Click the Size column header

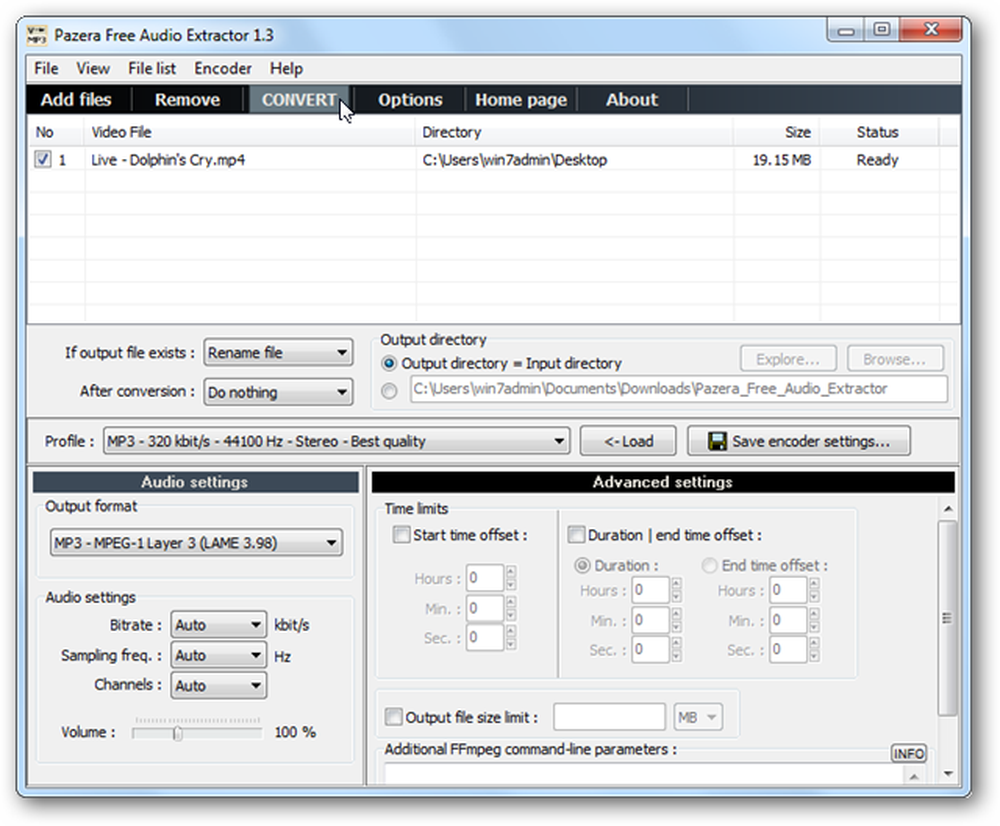click(x=777, y=132)
